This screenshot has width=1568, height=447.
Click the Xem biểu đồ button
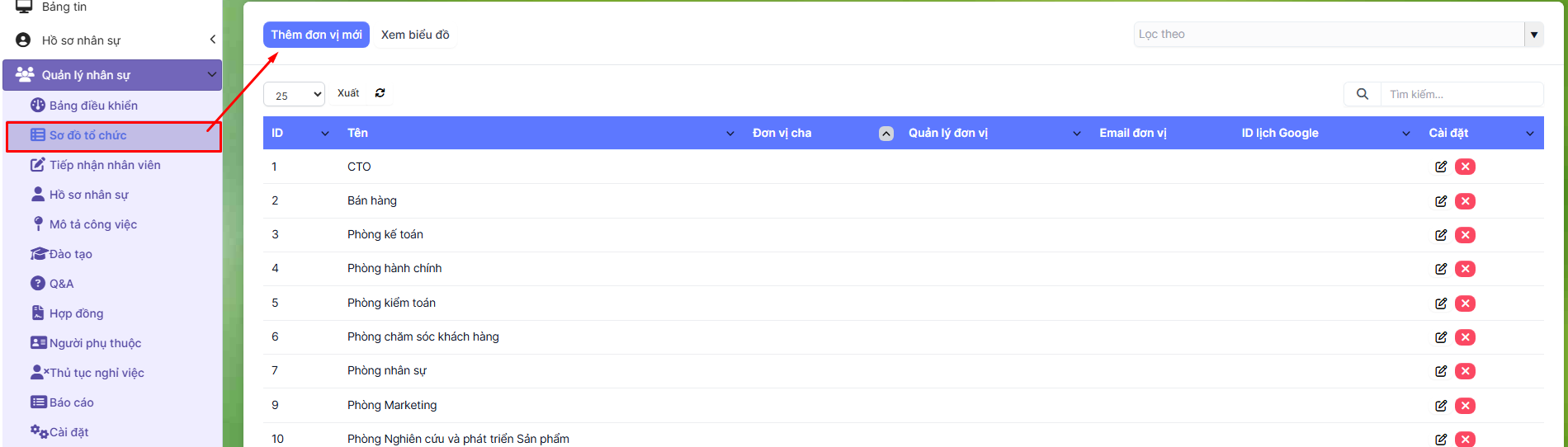(x=415, y=35)
